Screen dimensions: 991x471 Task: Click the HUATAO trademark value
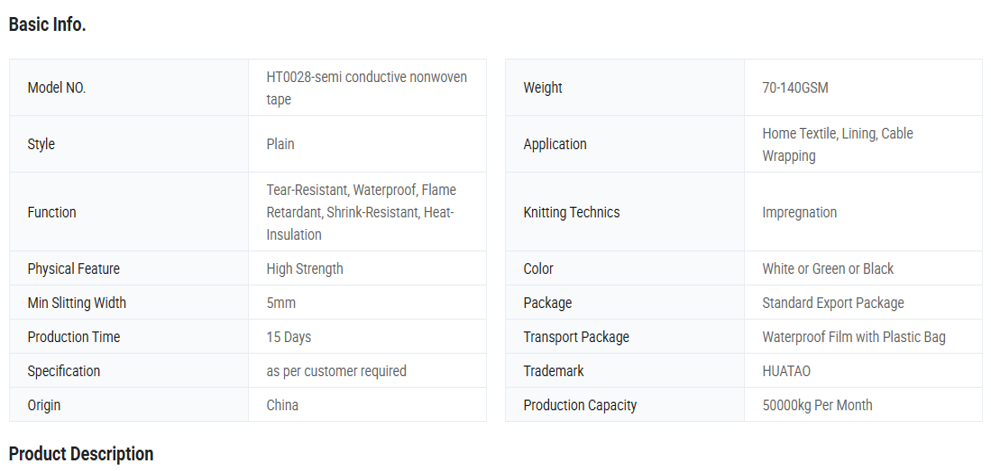click(x=786, y=371)
